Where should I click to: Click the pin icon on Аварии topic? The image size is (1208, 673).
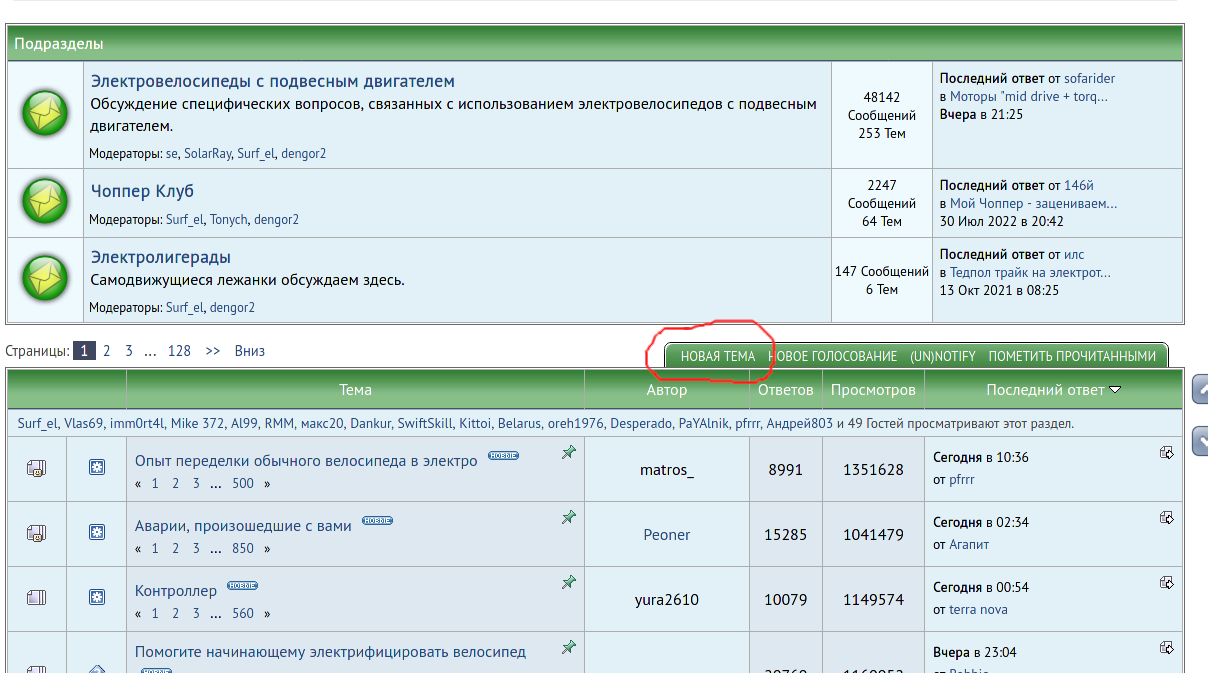568,518
